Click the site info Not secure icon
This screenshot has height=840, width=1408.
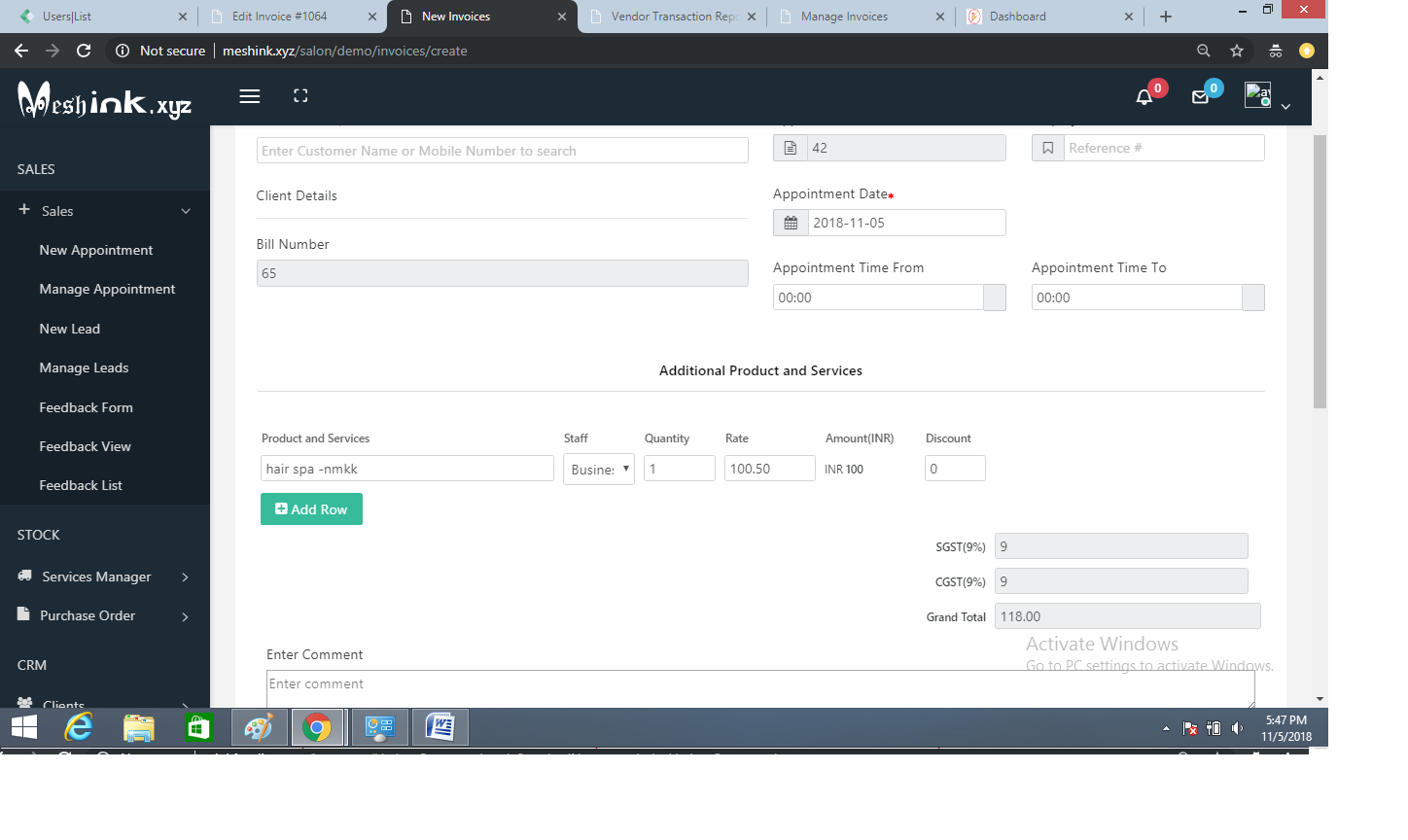tap(123, 51)
